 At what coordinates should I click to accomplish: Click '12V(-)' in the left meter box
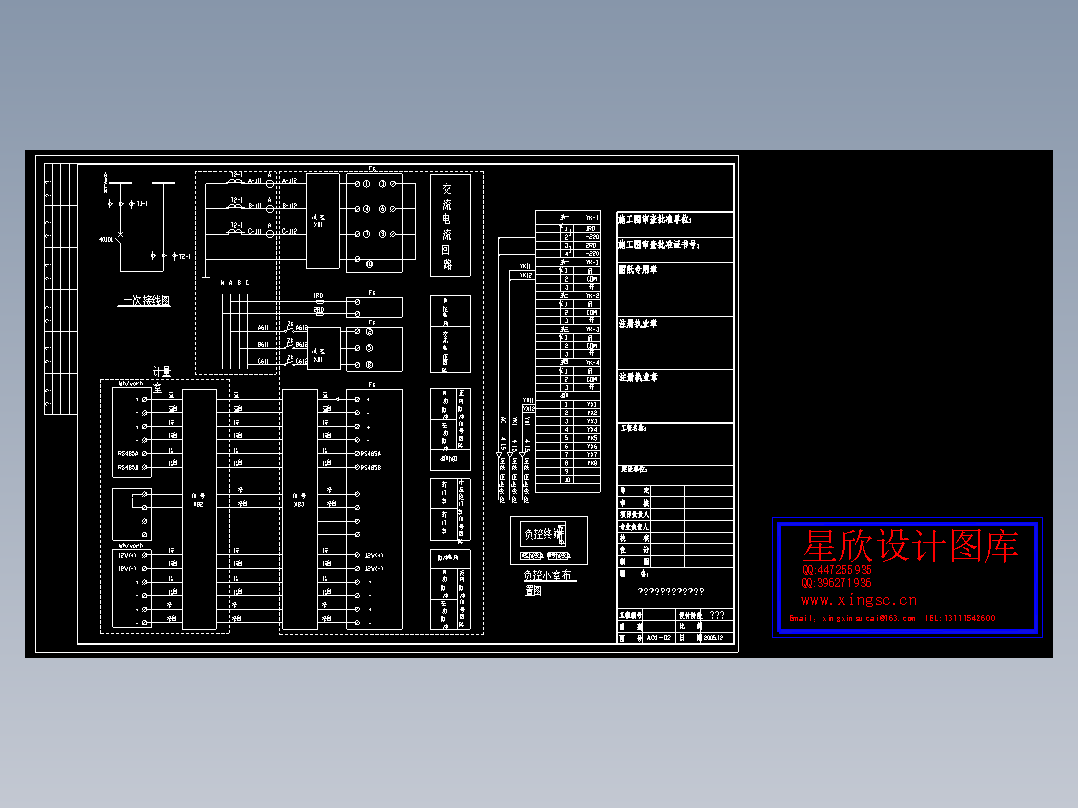click(x=127, y=569)
